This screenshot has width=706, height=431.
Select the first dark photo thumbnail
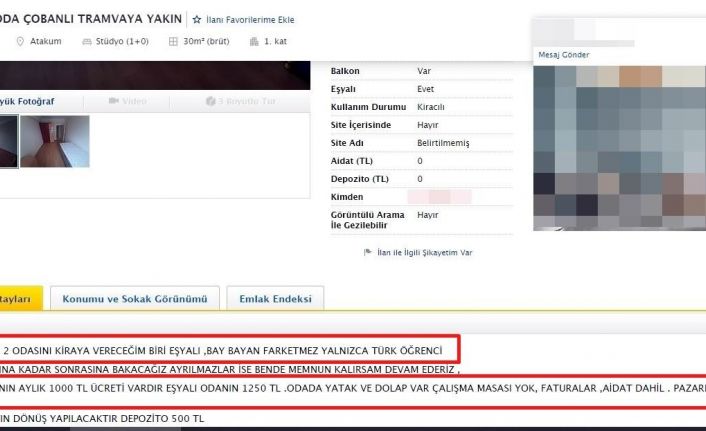9,141
